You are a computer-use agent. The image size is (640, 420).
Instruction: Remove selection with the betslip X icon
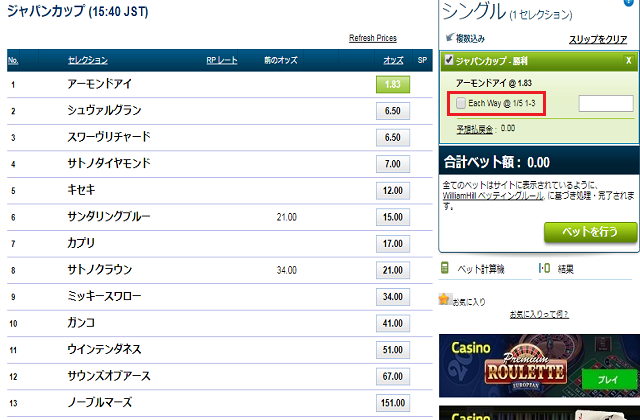pyautogui.click(x=628, y=60)
